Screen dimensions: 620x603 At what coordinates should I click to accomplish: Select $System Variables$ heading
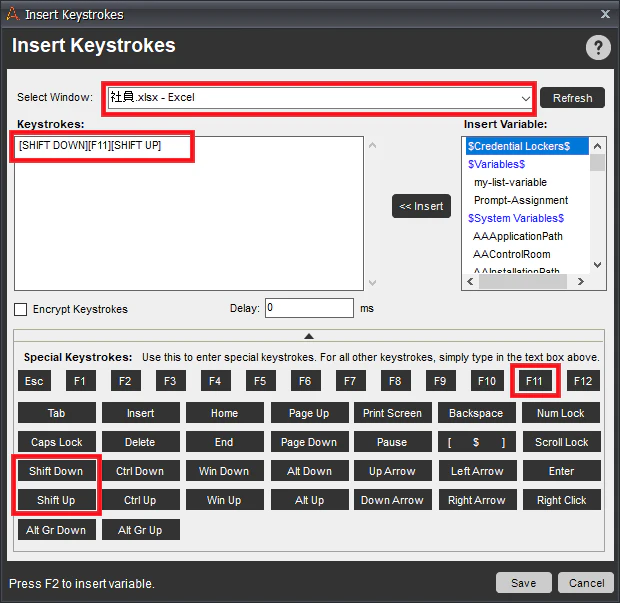pyautogui.click(x=516, y=218)
